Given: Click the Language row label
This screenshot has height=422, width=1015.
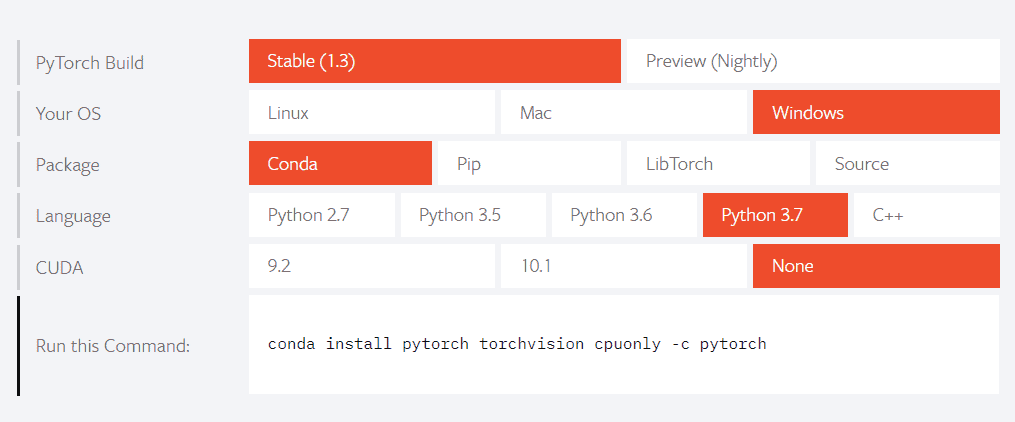Looking at the screenshot, I should click(x=73, y=216).
